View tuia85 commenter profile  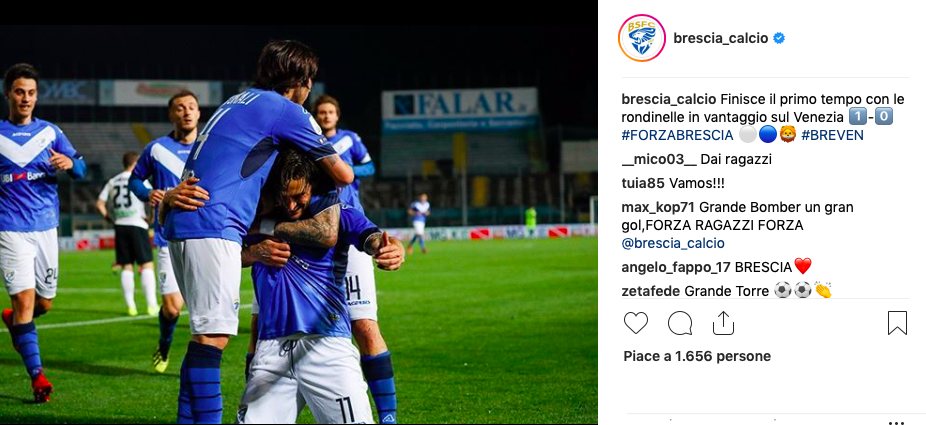tap(643, 184)
